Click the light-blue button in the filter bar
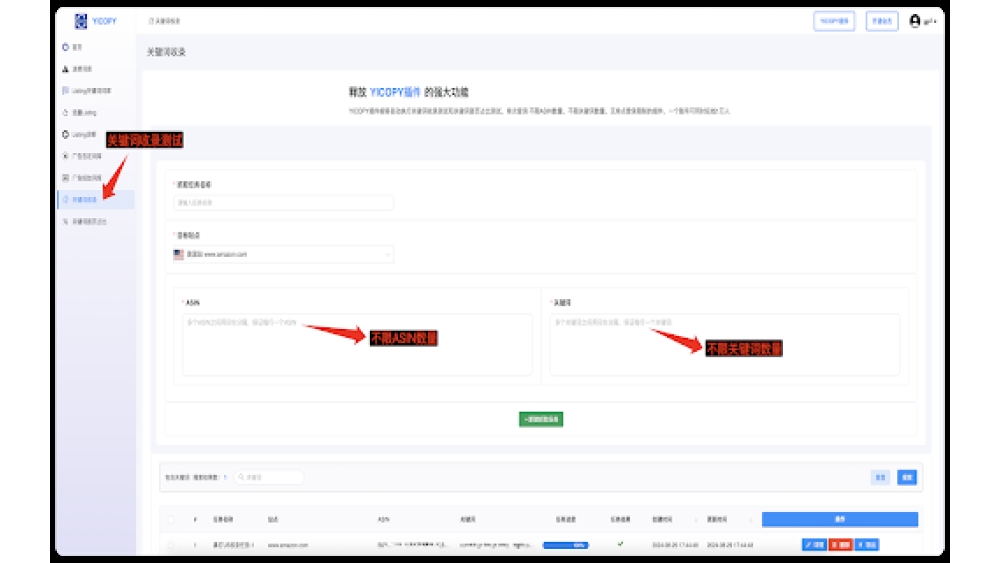The image size is (1000, 563). pyautogui.click(x=880, y=477)
